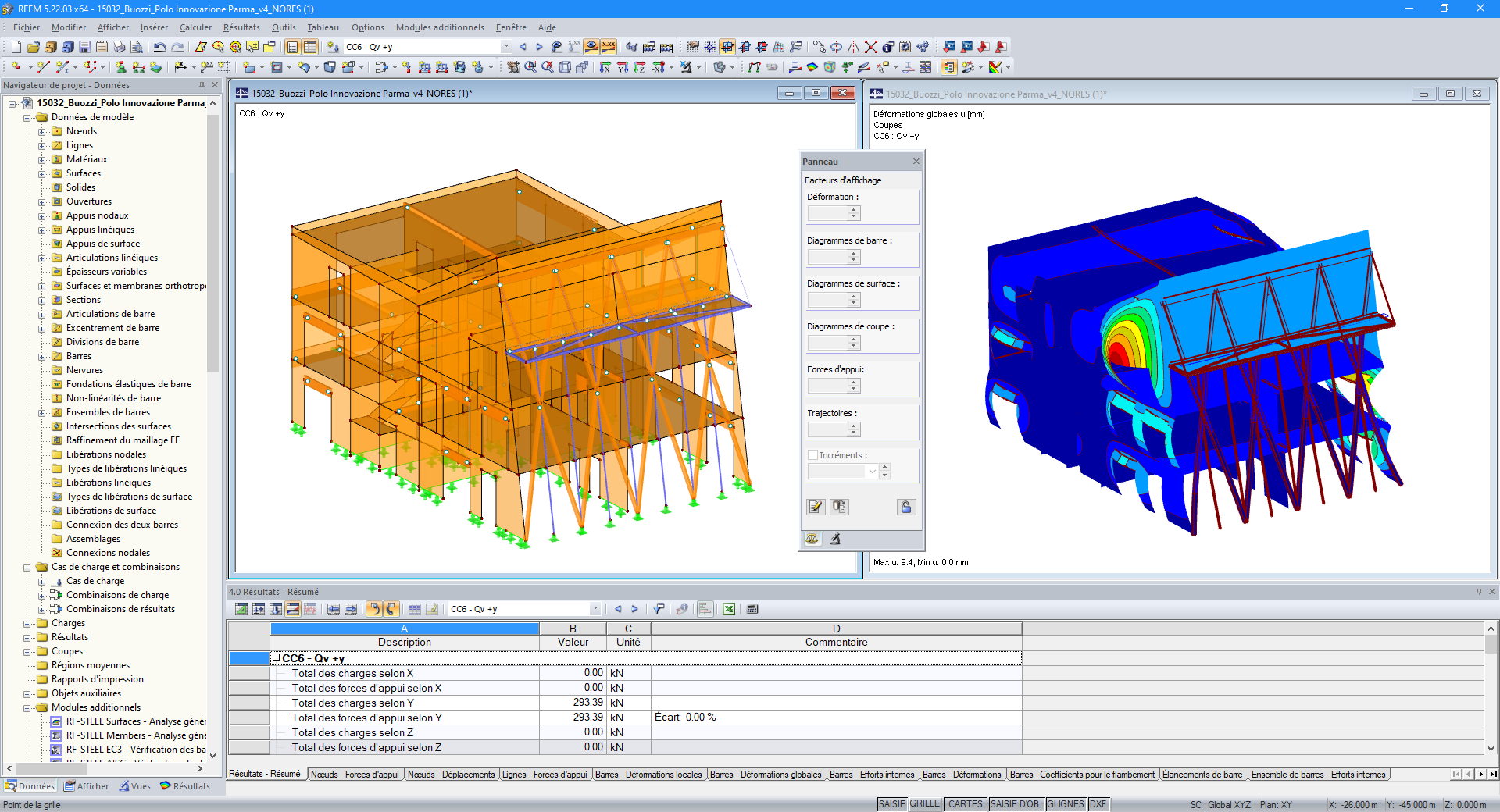Open the Vues navigator tab
The image size is (1500, 812).
click(135, 786)
